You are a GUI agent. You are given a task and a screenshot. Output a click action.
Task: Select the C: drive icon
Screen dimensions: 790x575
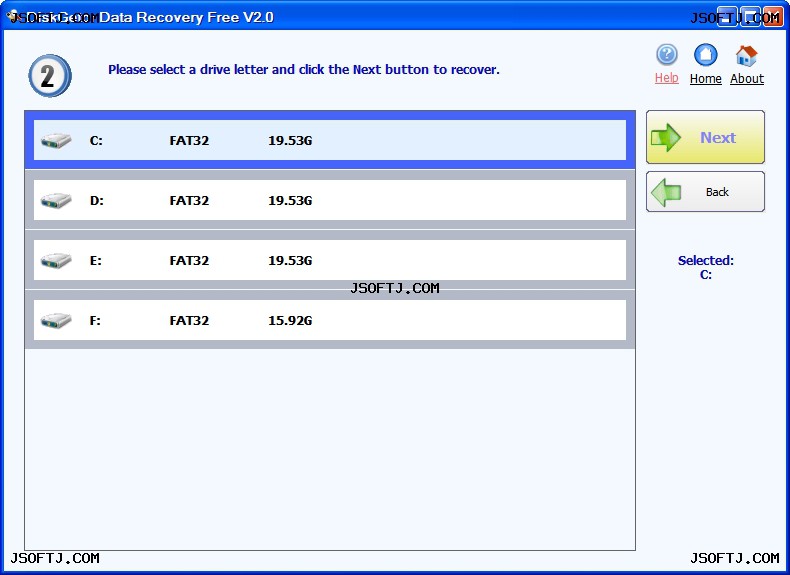point(56,141)
